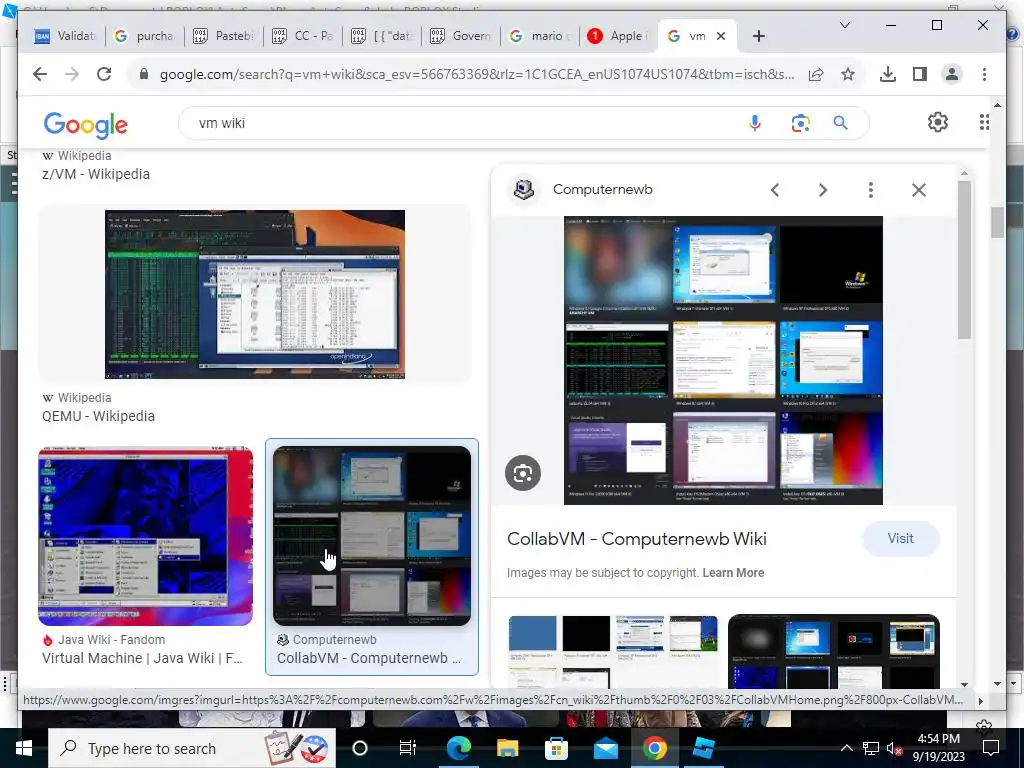
Task: Click the preview panel vertical scrollbar
Action: [965, 260]
